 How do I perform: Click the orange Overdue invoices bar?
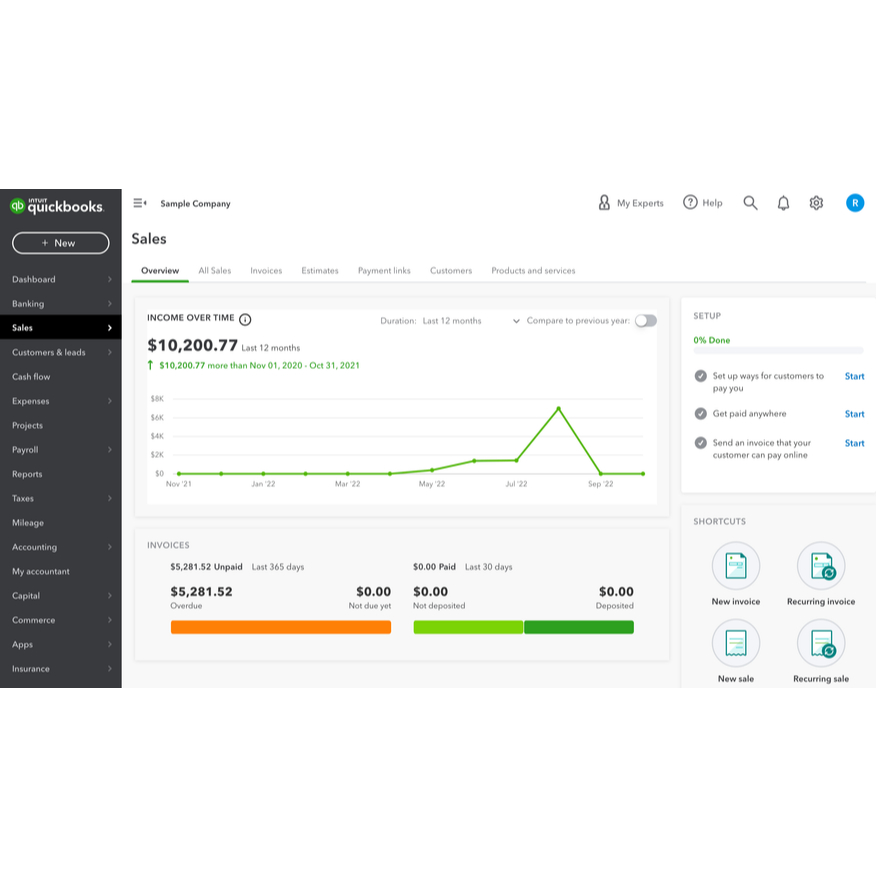tap(280, 627)
